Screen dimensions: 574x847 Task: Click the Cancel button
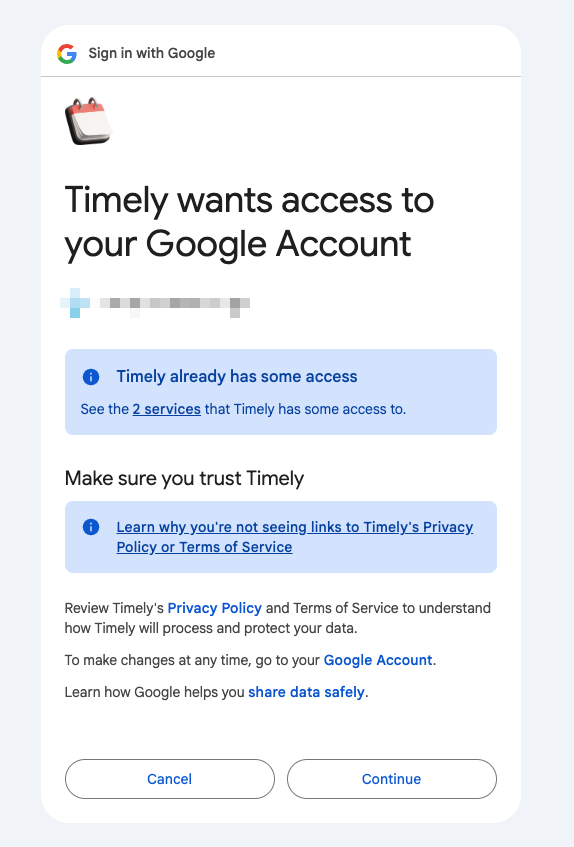(x=170, y=779)
